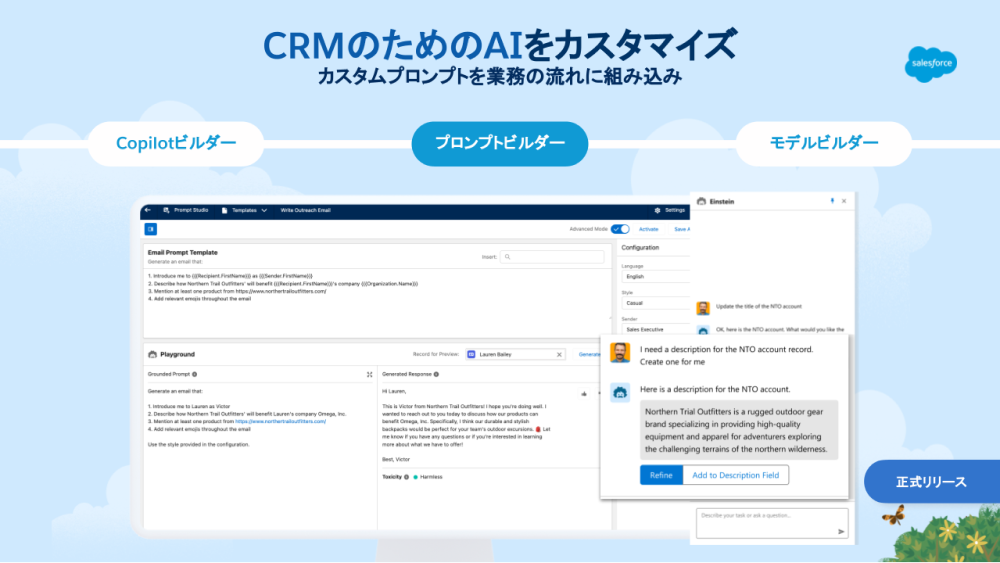Click the Save As button

pos(682,229)
